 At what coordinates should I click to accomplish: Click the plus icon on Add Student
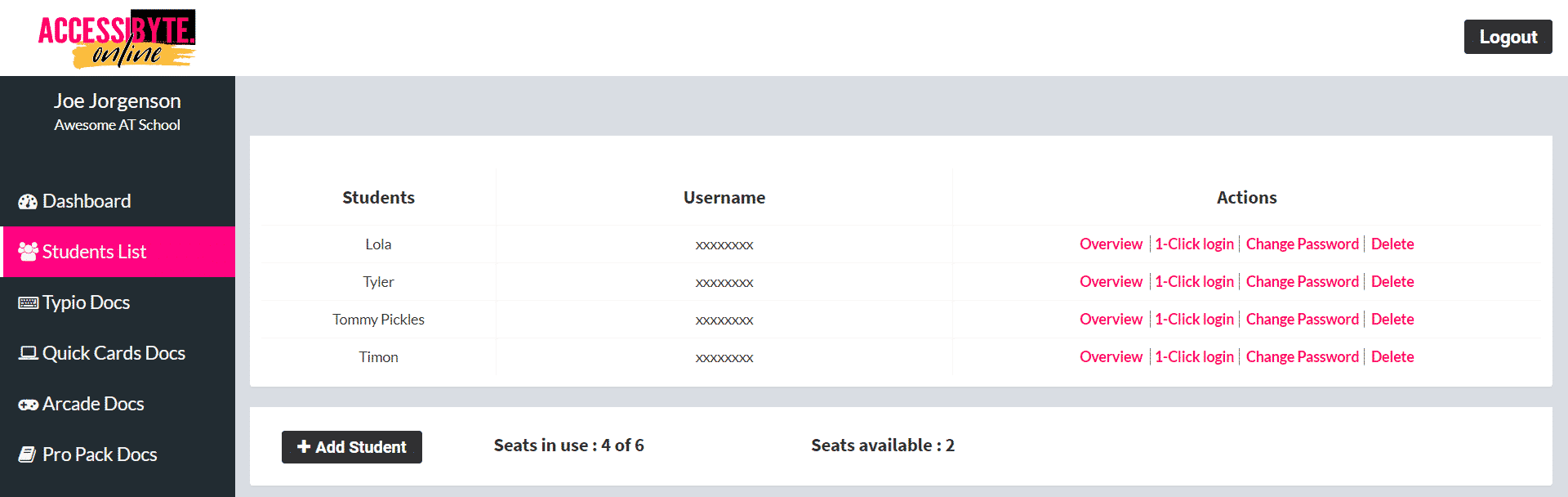pos(304,446)
